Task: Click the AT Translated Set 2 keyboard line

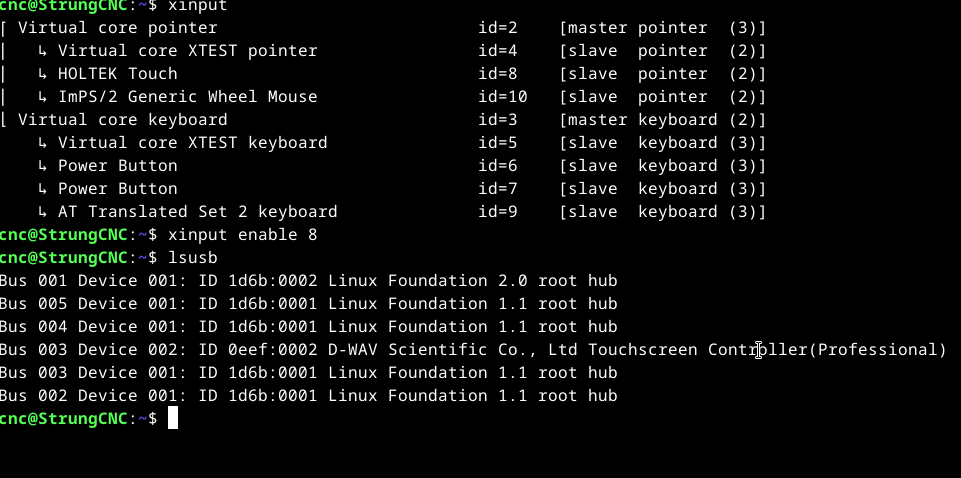Action: tap(197, 212)
